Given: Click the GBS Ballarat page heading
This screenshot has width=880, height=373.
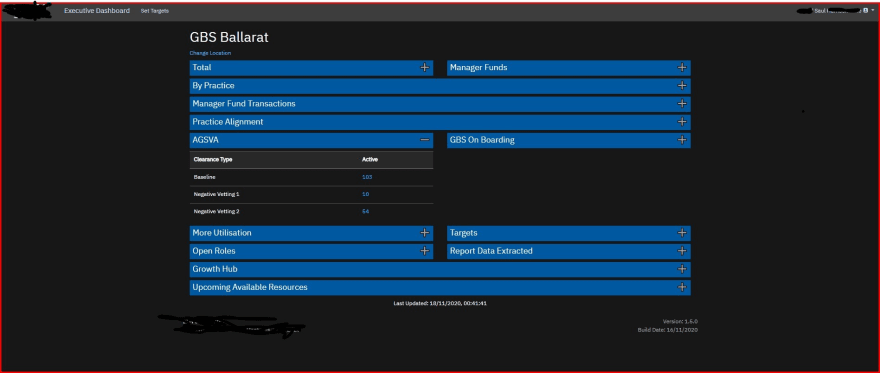Looking at the screenshot, I should [229, 38].
